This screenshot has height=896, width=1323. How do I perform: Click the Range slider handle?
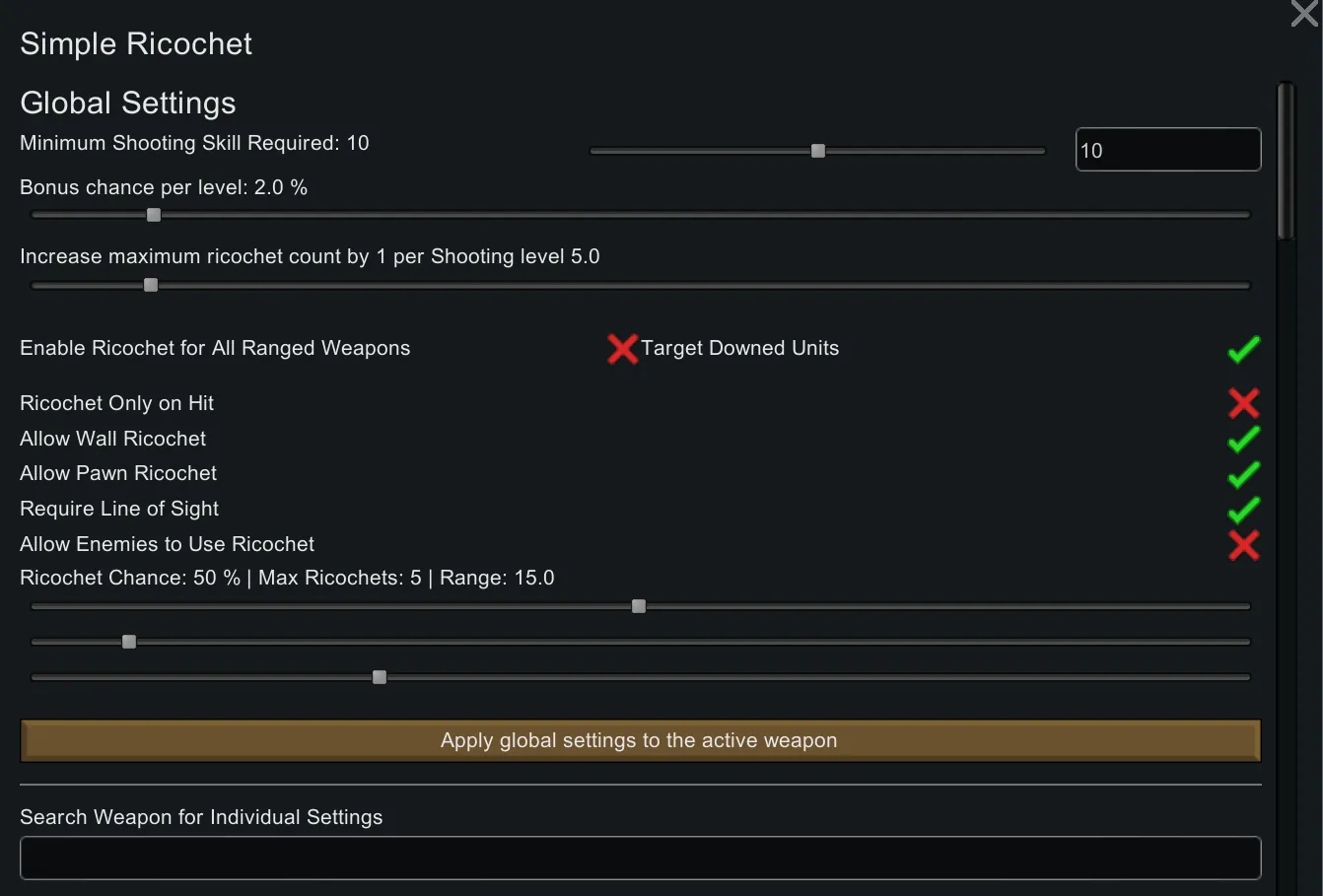[380, 677]
